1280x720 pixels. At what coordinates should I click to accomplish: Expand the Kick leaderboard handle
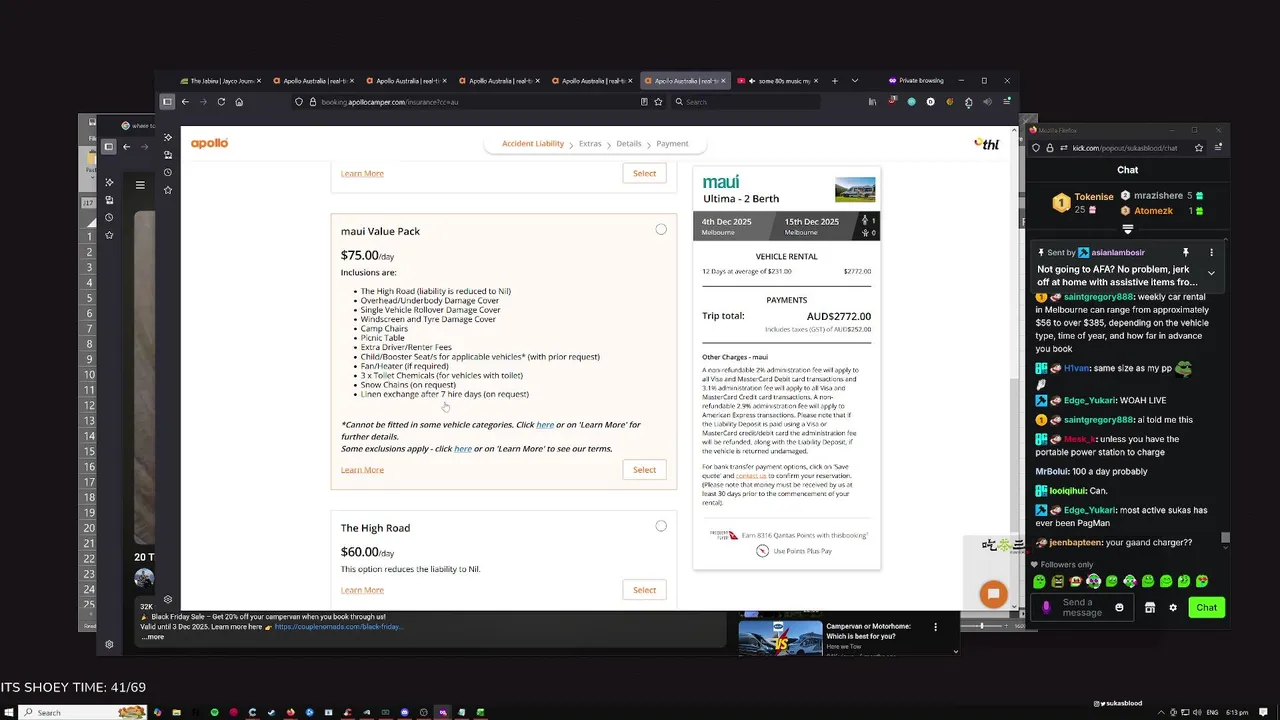[1127, 229]
